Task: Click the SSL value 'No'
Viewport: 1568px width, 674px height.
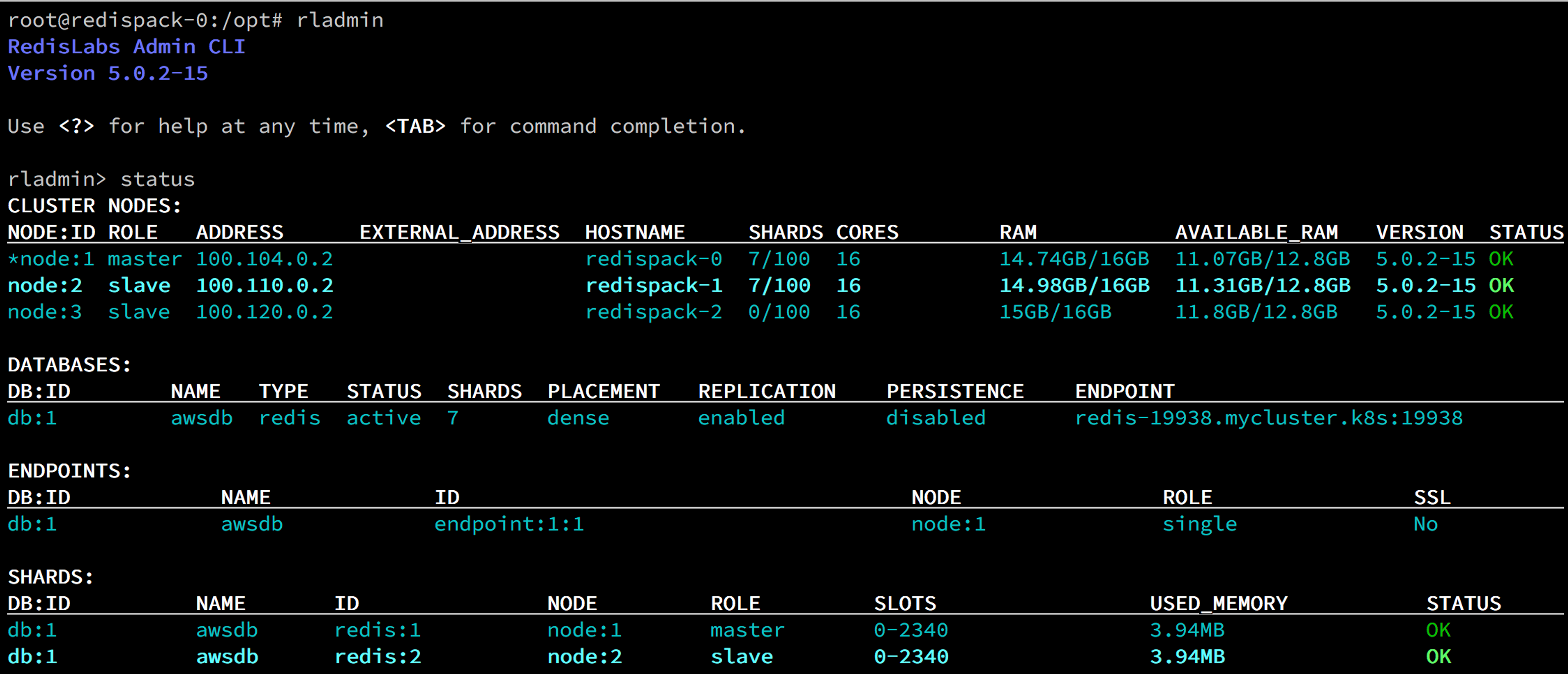Action: tap(1425, 524)
